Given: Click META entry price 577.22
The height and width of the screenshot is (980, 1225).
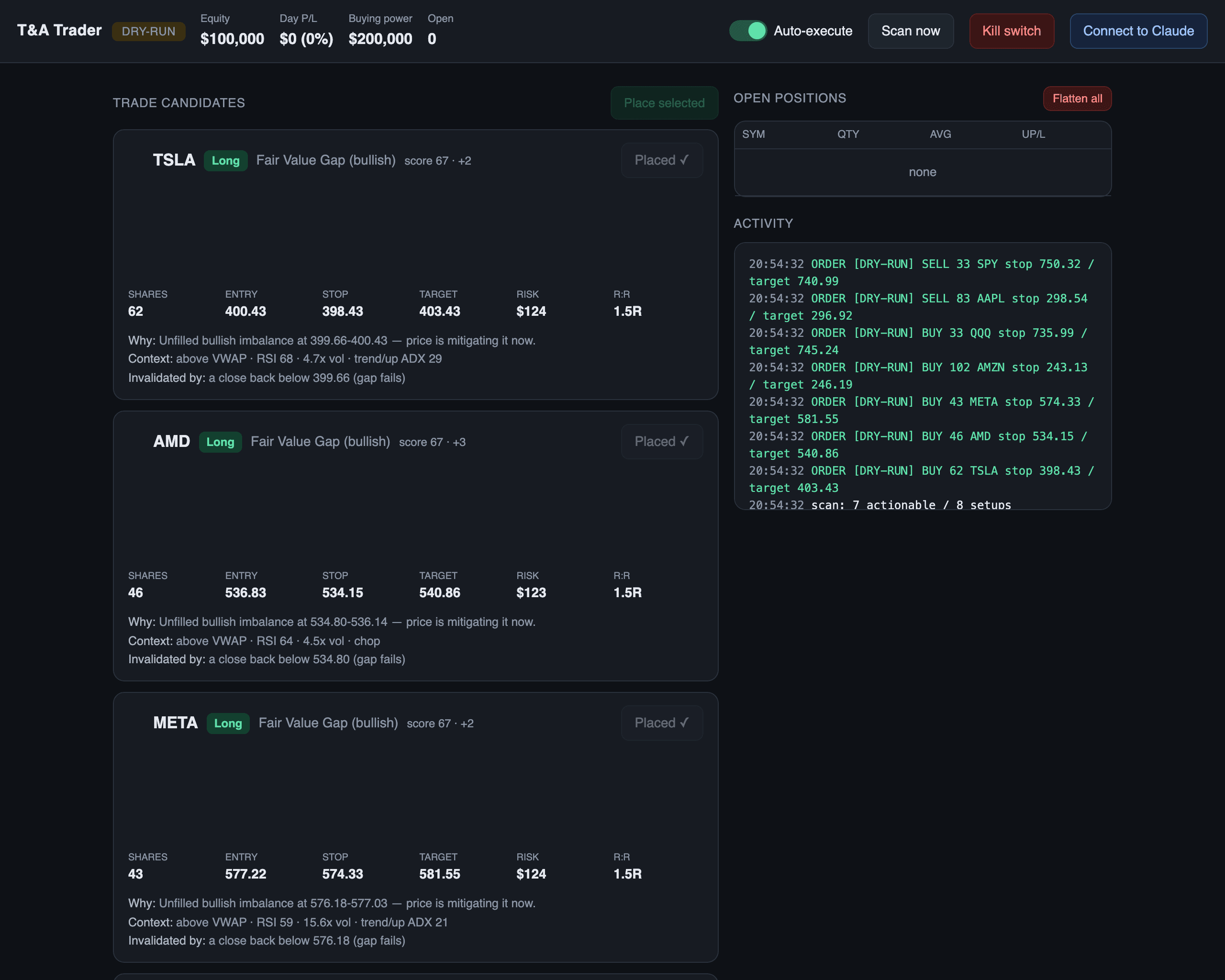Looking at the screenshot, I should click(x=245, y=874).
